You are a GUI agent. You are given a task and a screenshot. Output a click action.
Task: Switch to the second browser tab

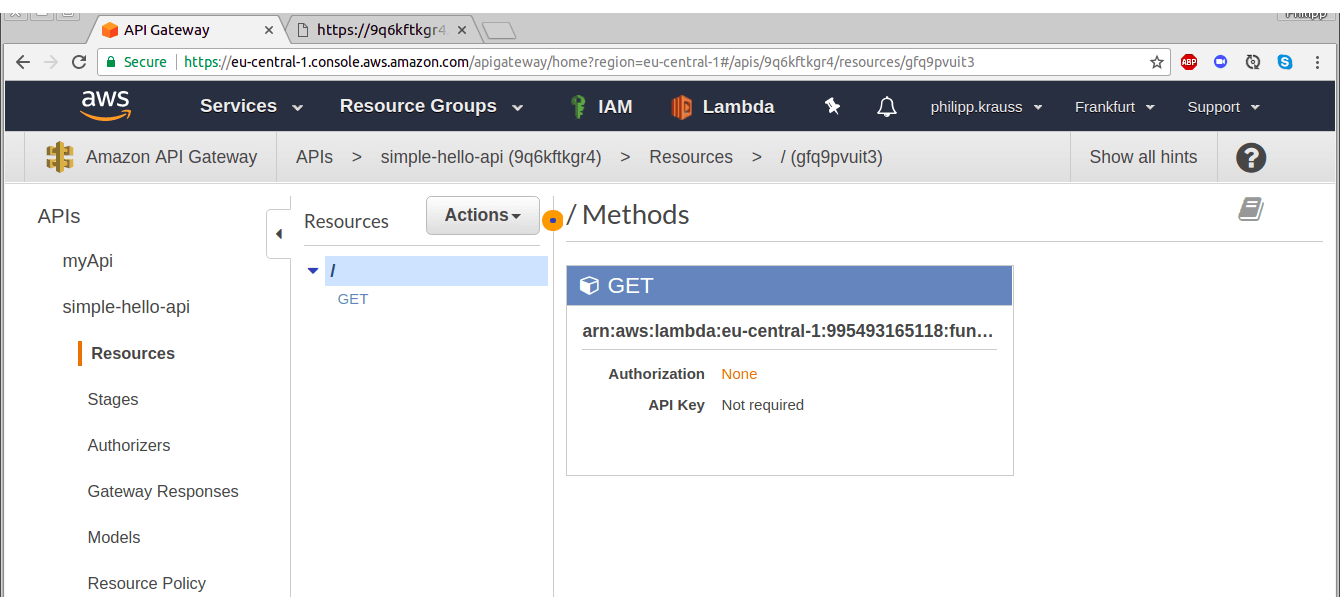point(380,30)
